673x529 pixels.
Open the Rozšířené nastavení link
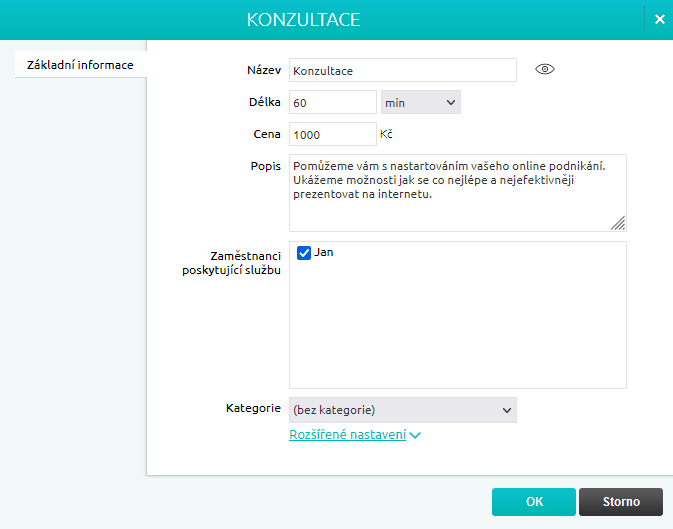click(347, 435)
